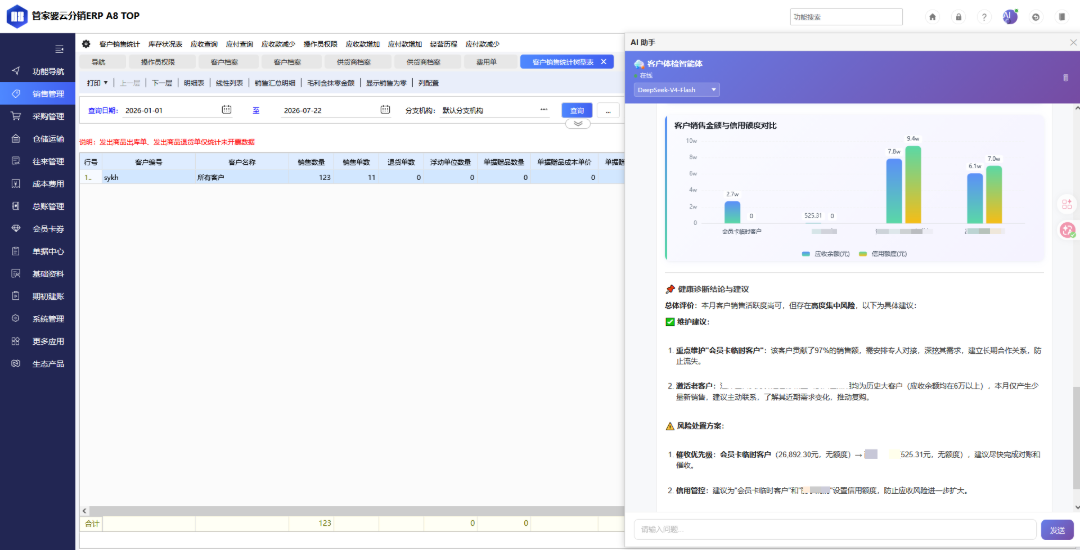The width and height of the screenshot is (1080, 550).
Task: Click the trash icon in AI assistant header
Action: [1066, 77]
